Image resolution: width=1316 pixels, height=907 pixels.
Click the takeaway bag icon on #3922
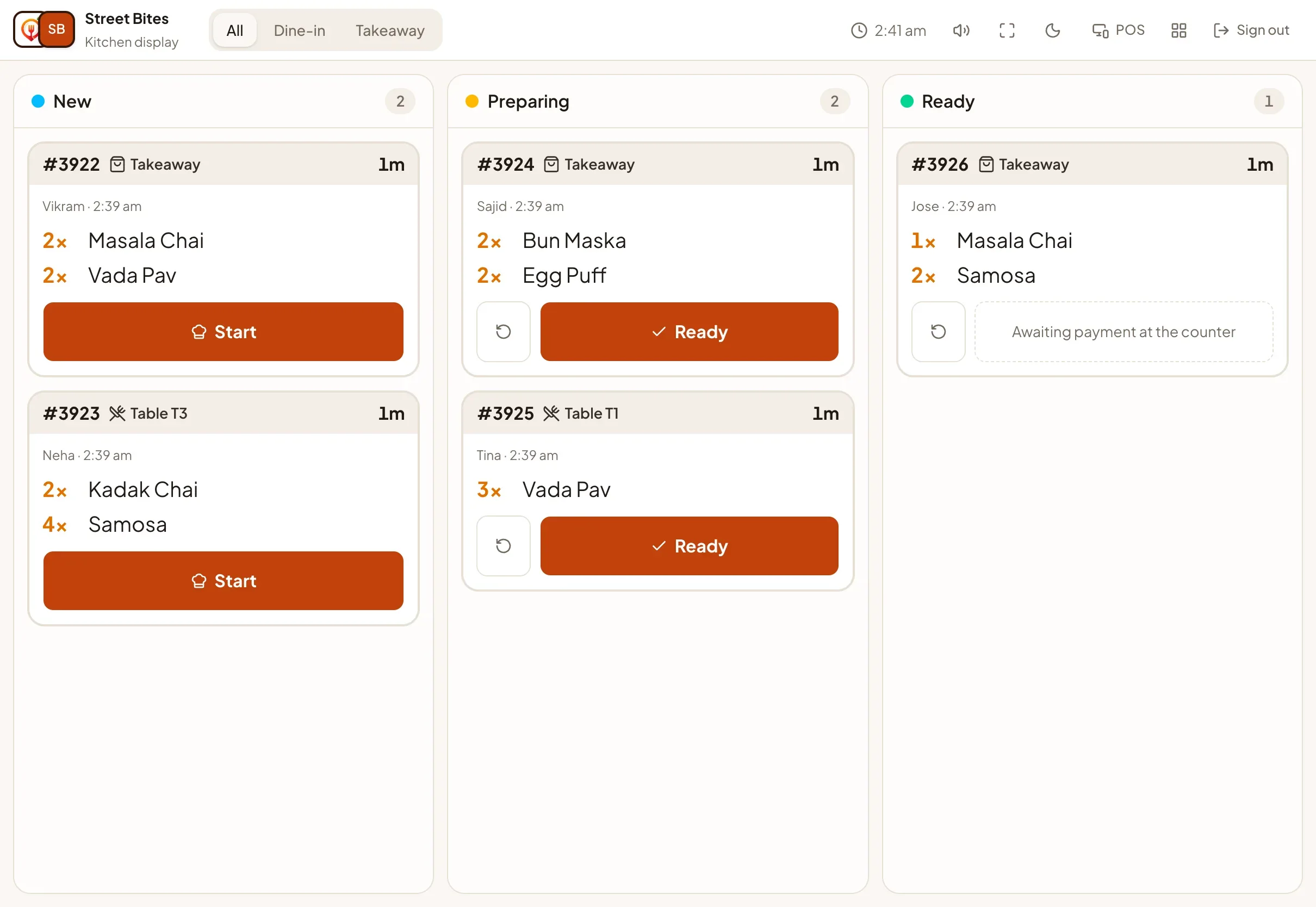click(117, 164)
